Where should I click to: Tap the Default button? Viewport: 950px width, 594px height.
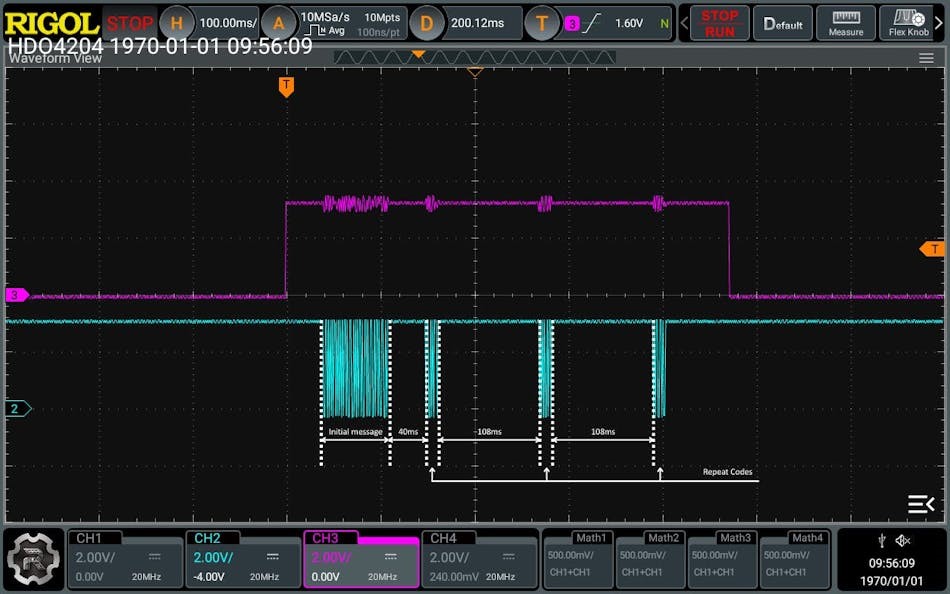pyautogui.click(x=783, y=23)
